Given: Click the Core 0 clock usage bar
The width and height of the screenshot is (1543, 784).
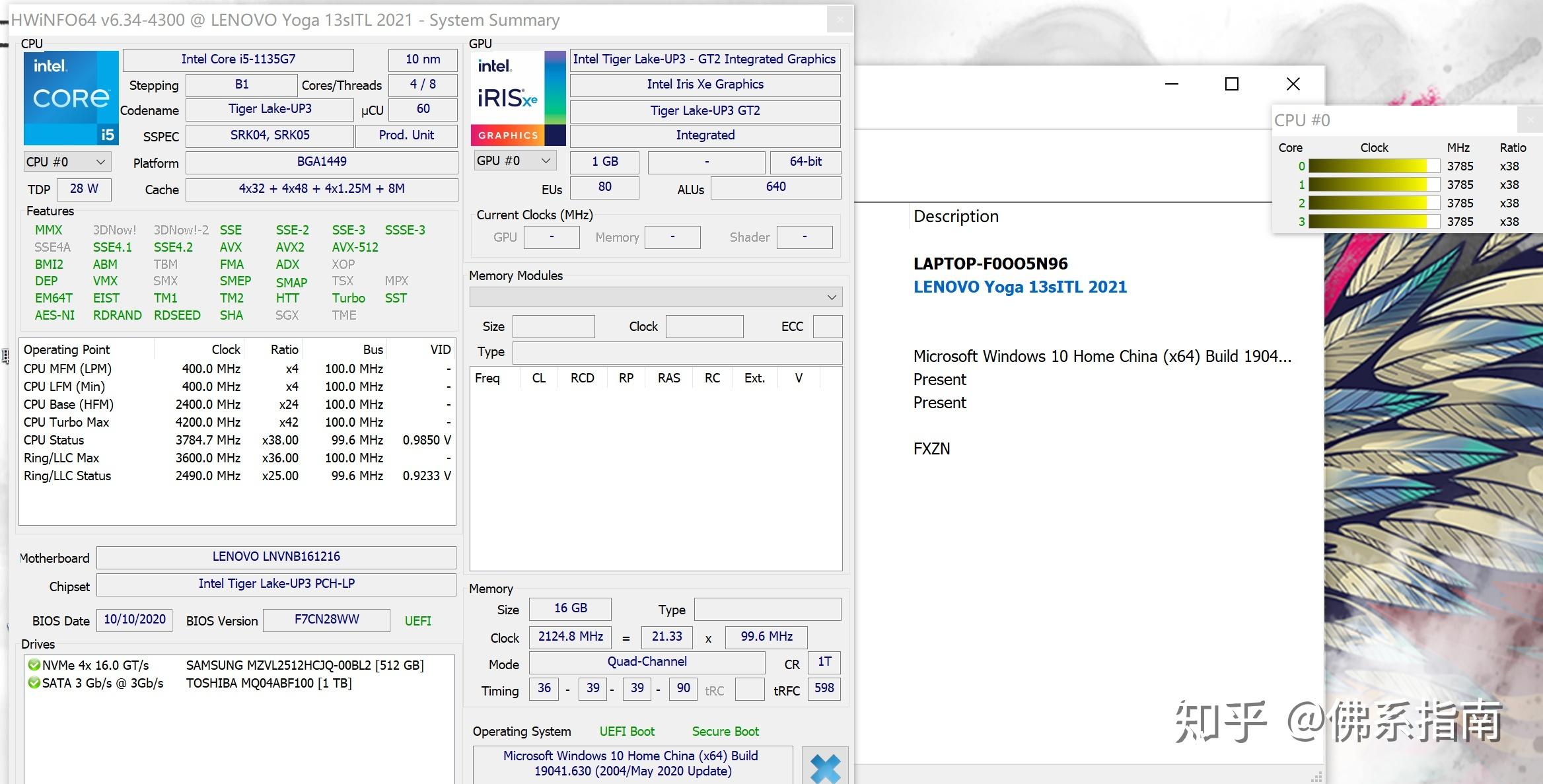Looking at the screenshot, I should tap(1373, 166).
